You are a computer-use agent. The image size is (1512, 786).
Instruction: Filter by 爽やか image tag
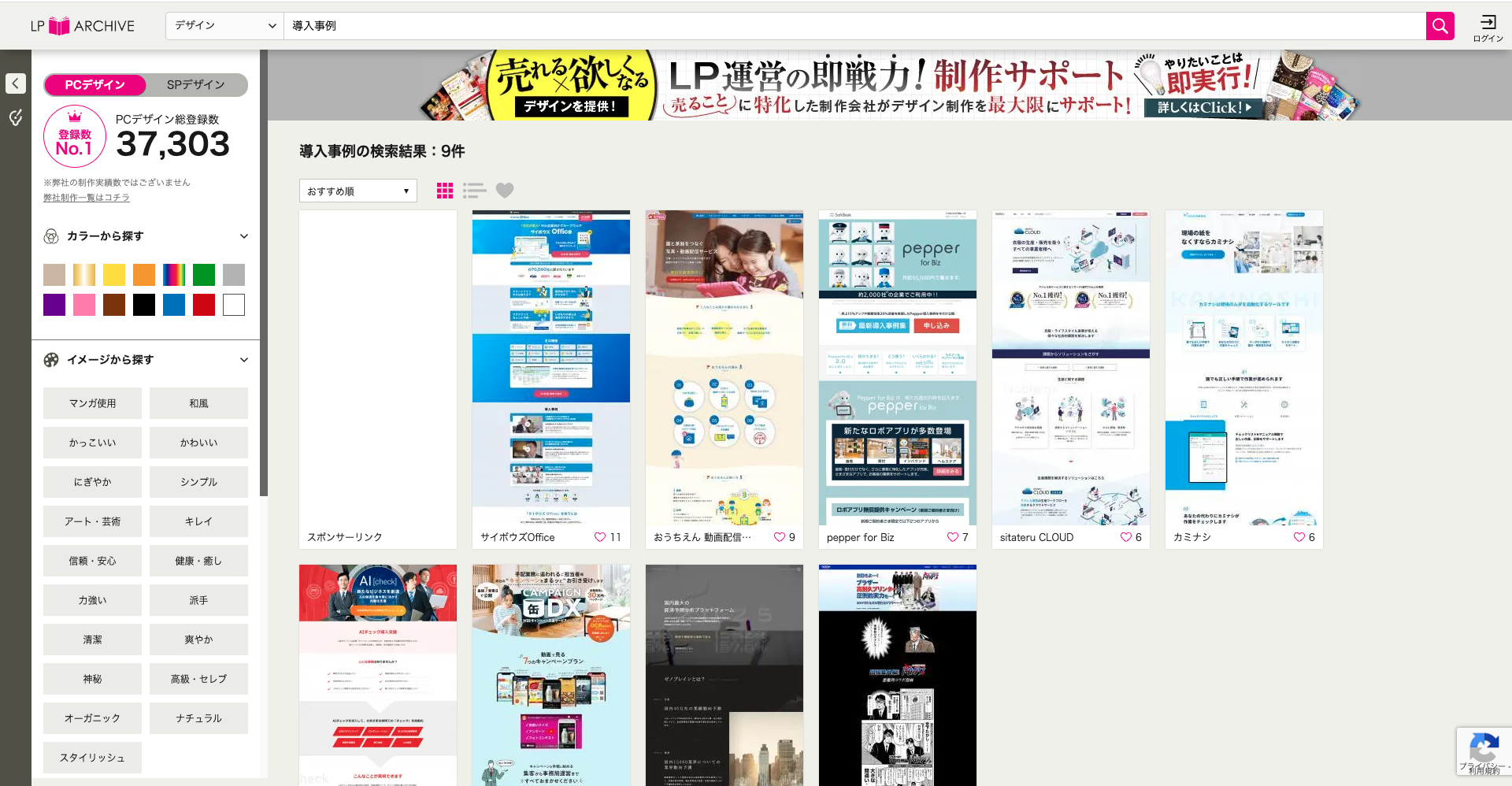(198, 640)
